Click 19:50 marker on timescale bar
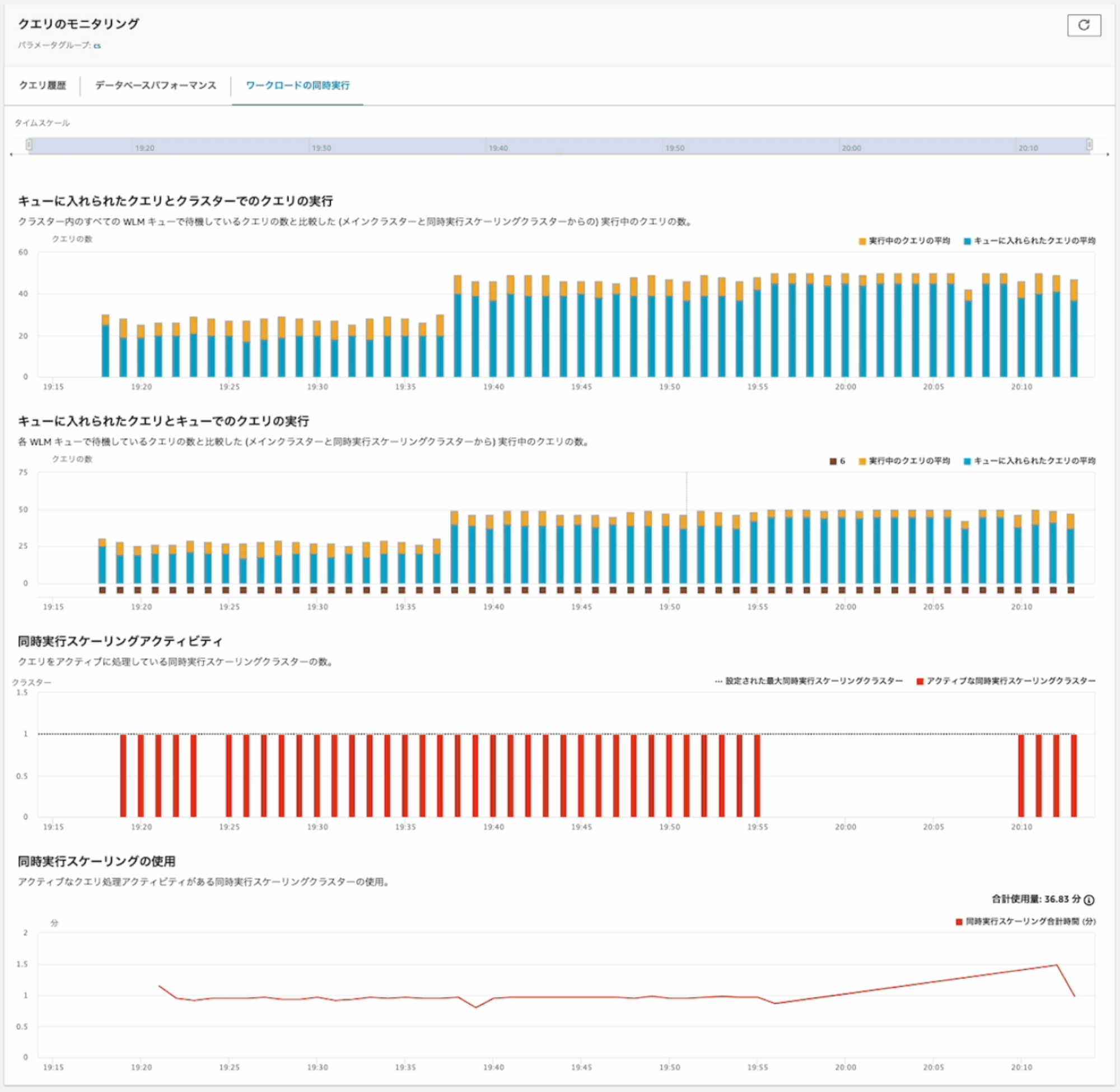 click(x=674, y=148)
